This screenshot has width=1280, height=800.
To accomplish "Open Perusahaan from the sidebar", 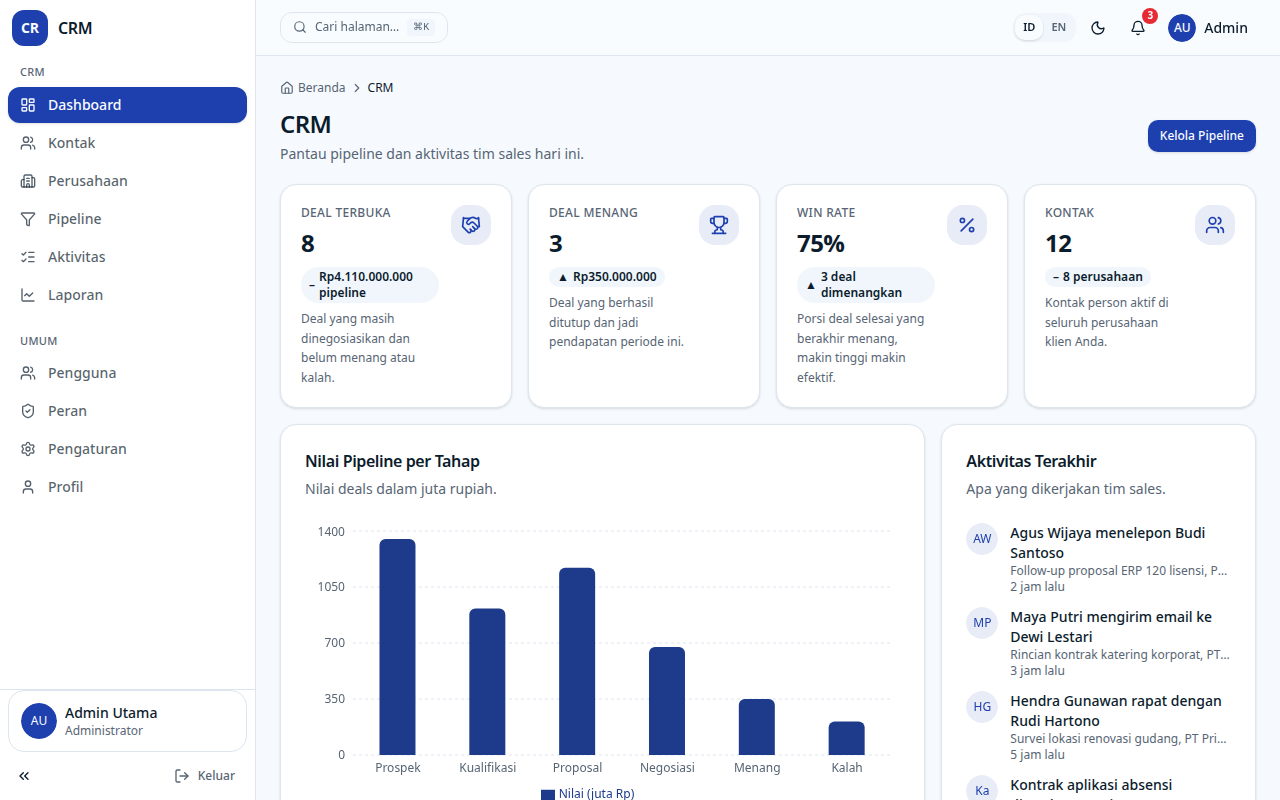I will click(127, 181).
